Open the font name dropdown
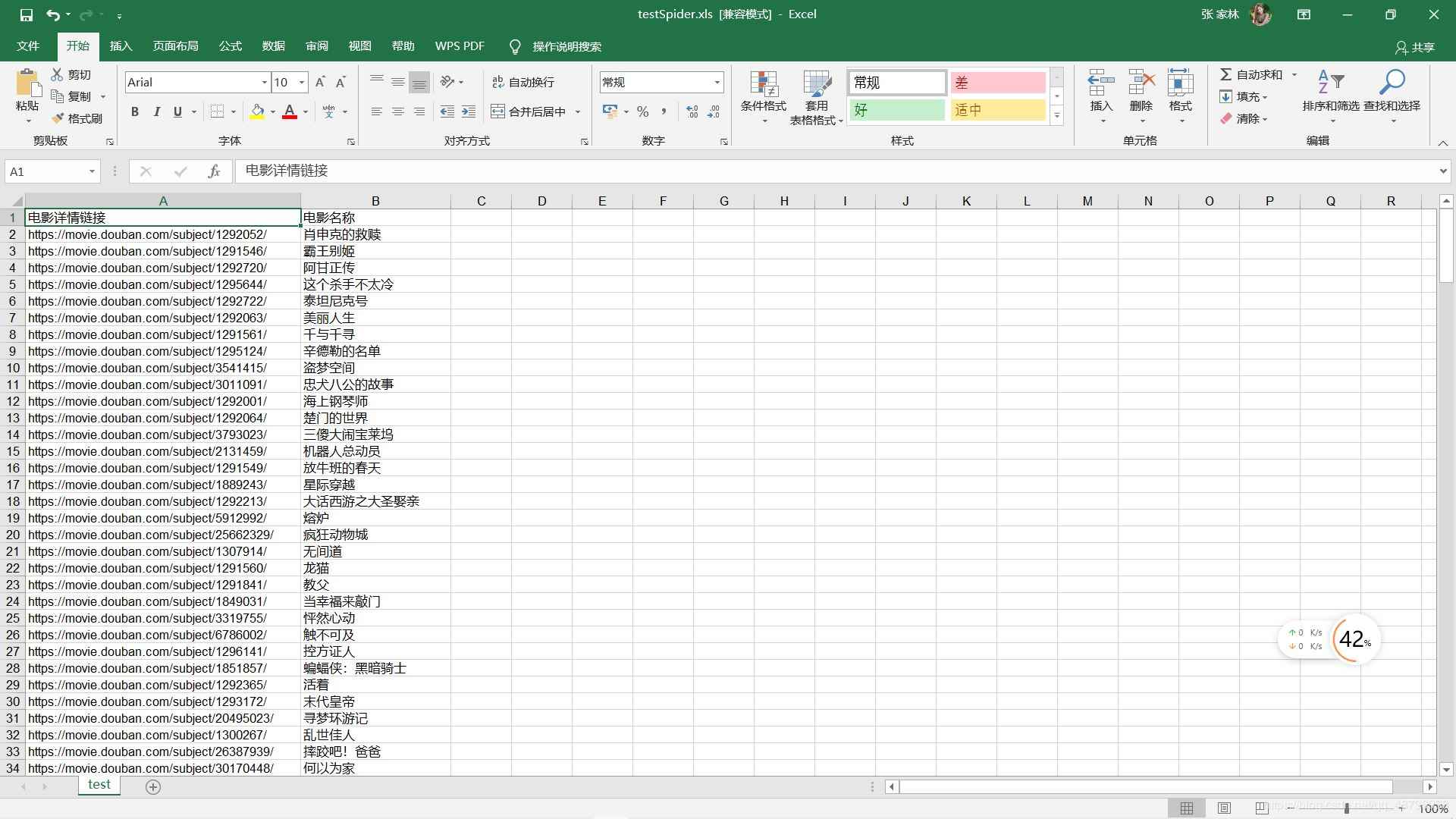1456x819 pixels. 262,82
